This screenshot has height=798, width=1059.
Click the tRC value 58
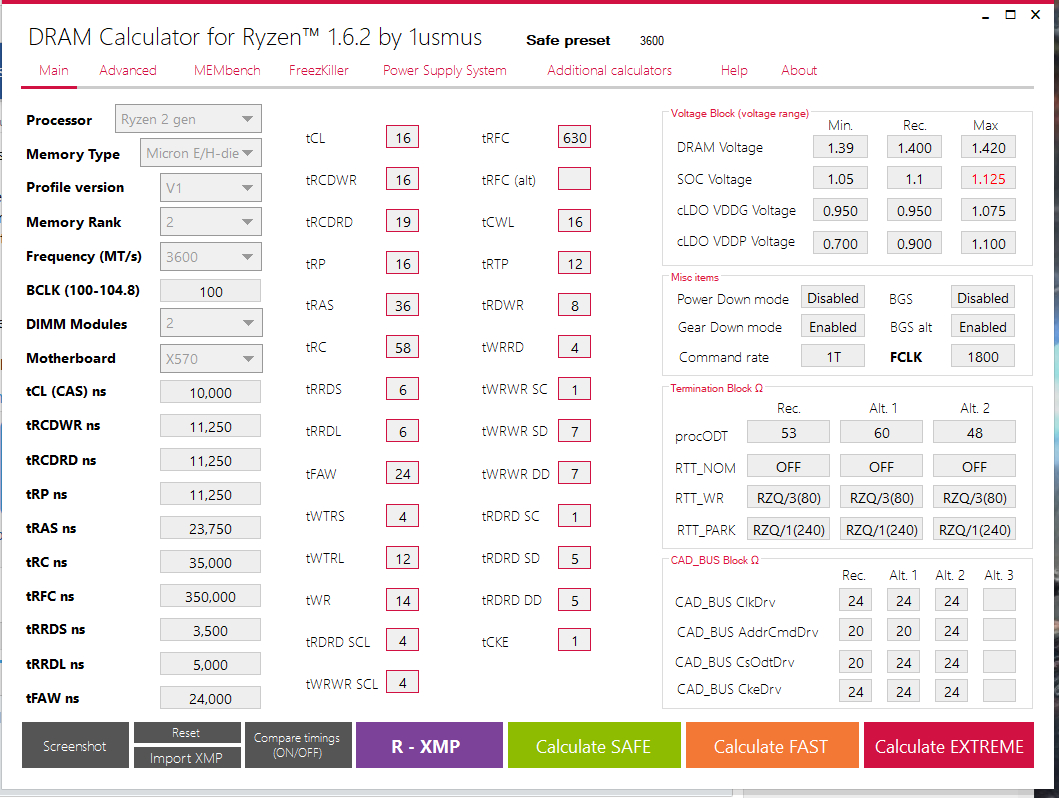(x=403, y=347)
